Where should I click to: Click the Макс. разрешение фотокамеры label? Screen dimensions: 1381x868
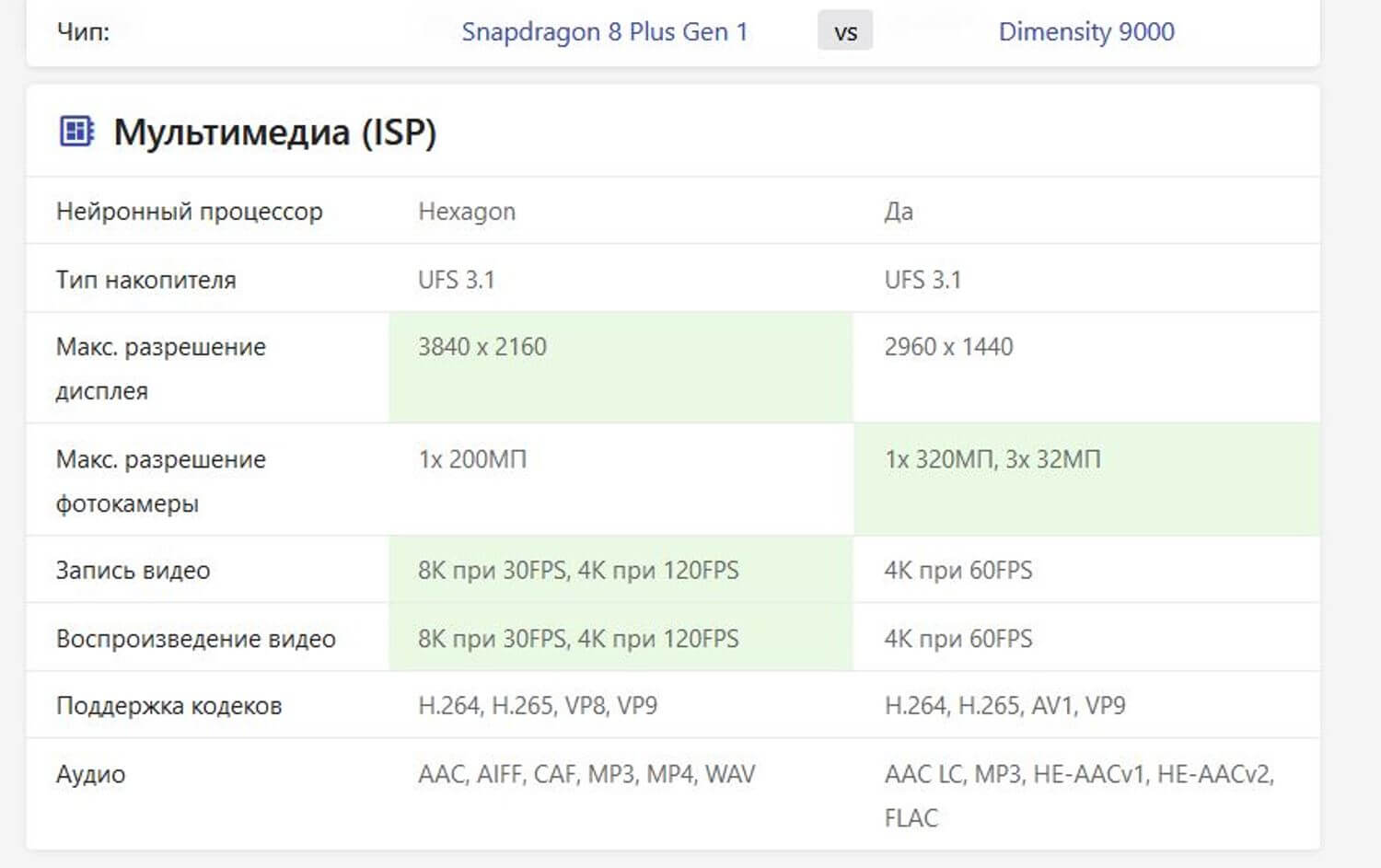[x=161, y=480]
